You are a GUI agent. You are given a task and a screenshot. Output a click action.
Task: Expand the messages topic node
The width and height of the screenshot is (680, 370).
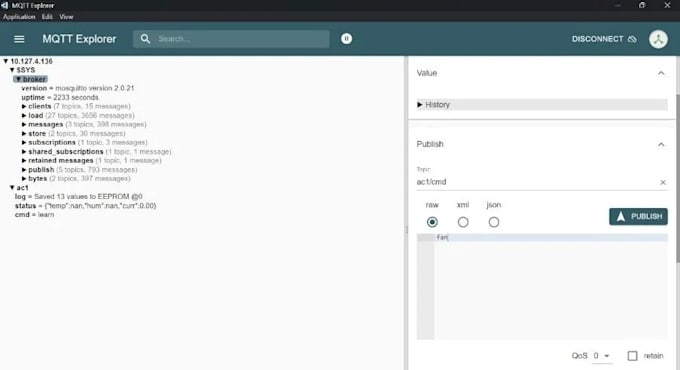24,124
